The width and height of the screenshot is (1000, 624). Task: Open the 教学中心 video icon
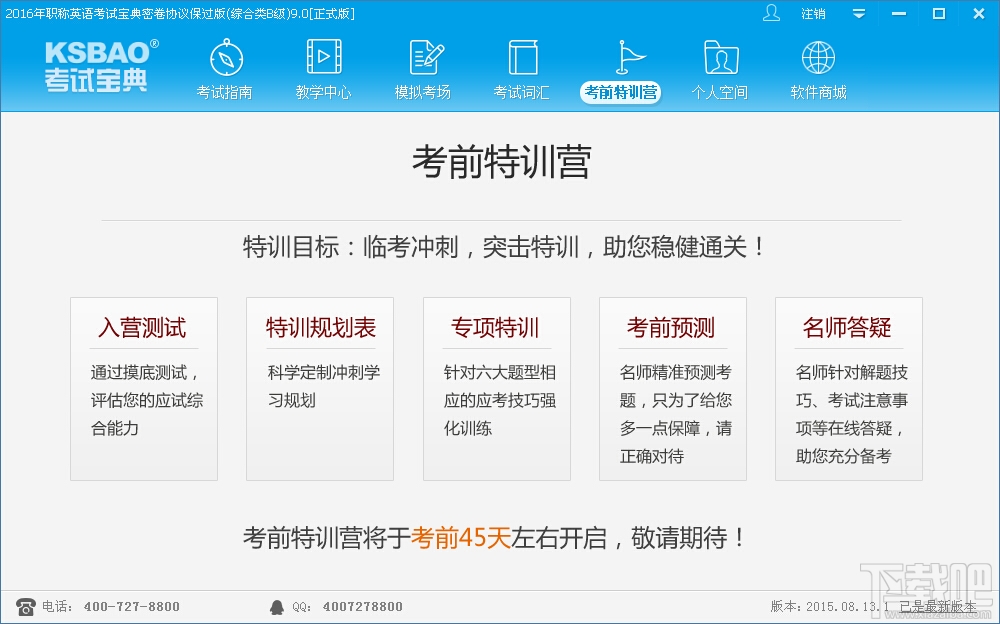point(324,57)
